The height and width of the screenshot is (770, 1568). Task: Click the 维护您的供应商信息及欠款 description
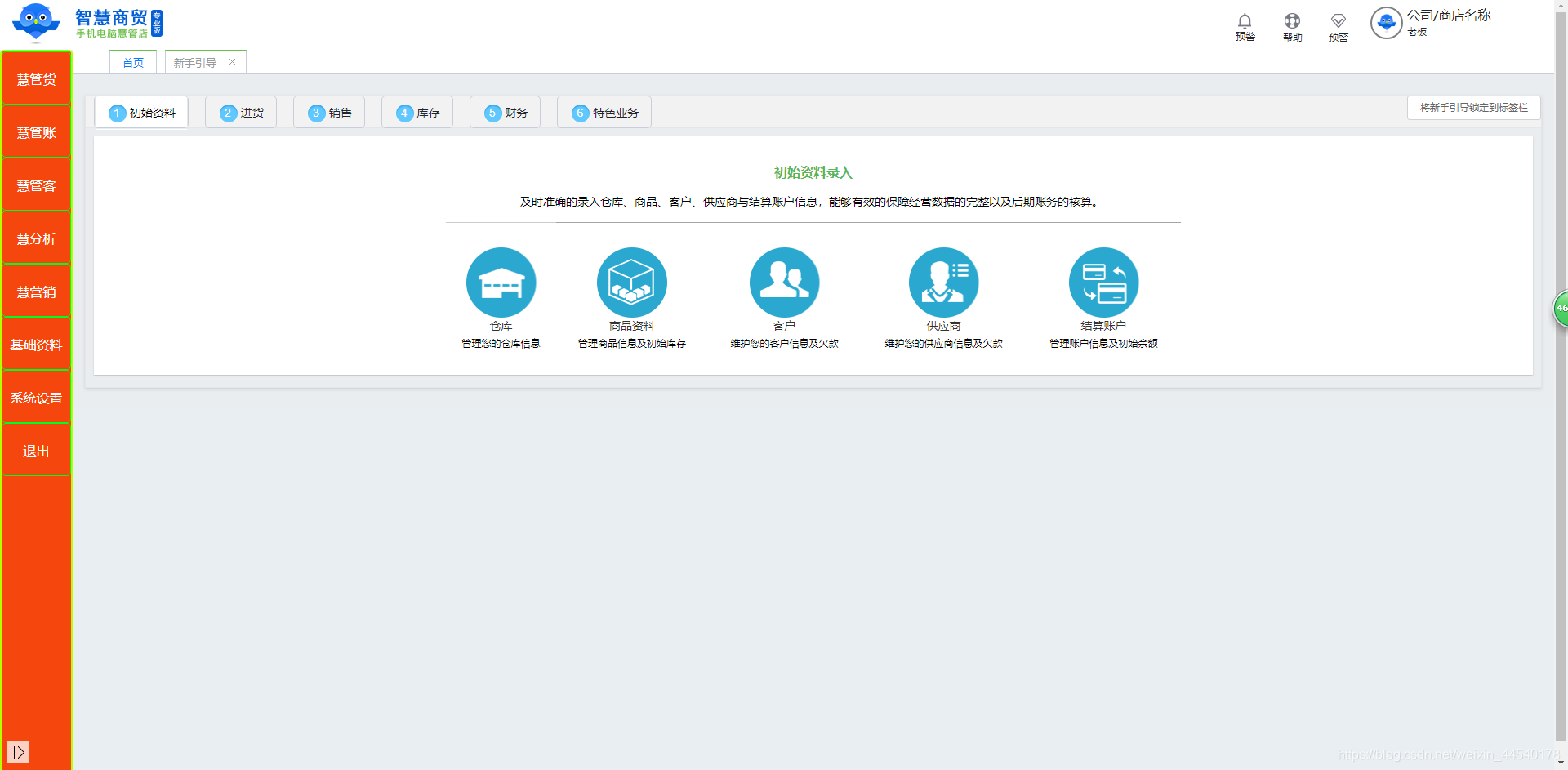click(x=943, y=344)
